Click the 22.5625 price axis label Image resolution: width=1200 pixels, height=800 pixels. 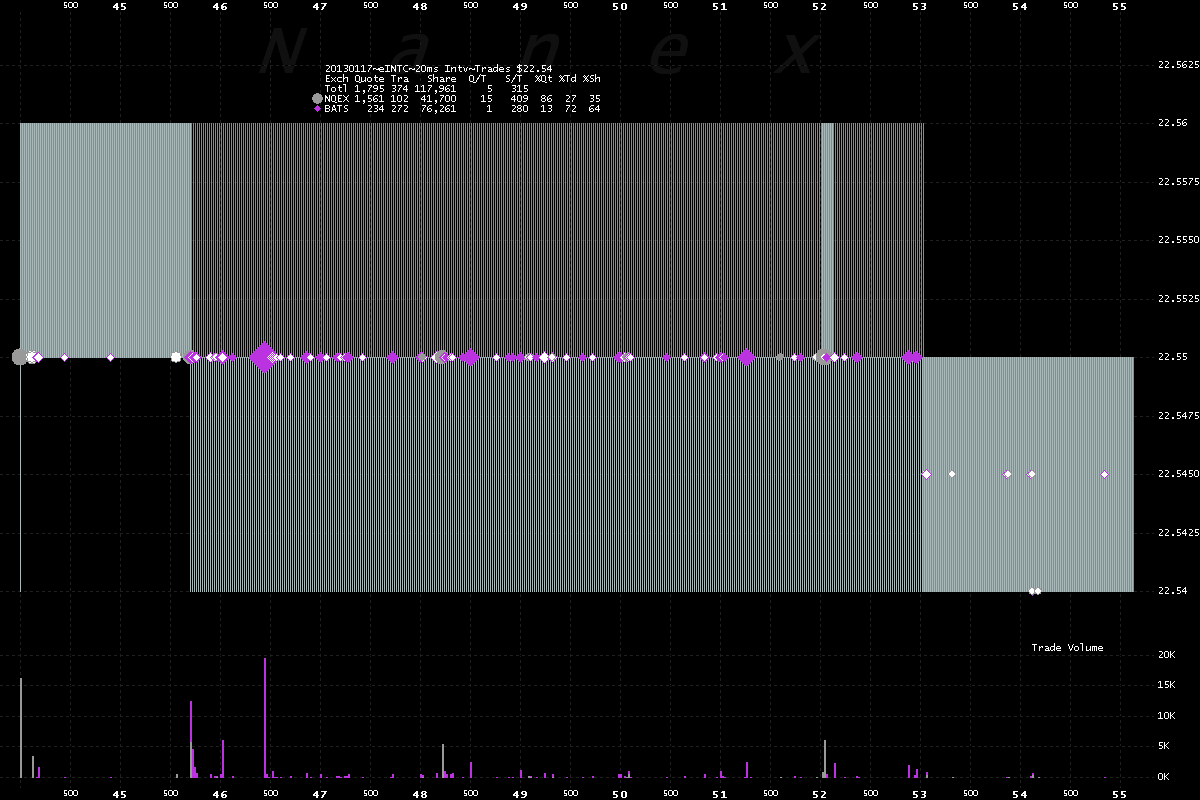coord(1176,64)
